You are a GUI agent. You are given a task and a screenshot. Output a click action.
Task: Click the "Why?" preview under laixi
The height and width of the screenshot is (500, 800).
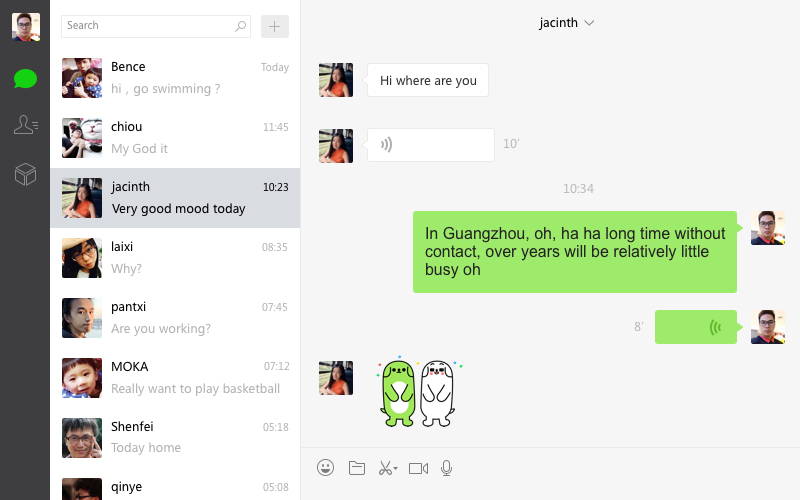coord(126,268)
